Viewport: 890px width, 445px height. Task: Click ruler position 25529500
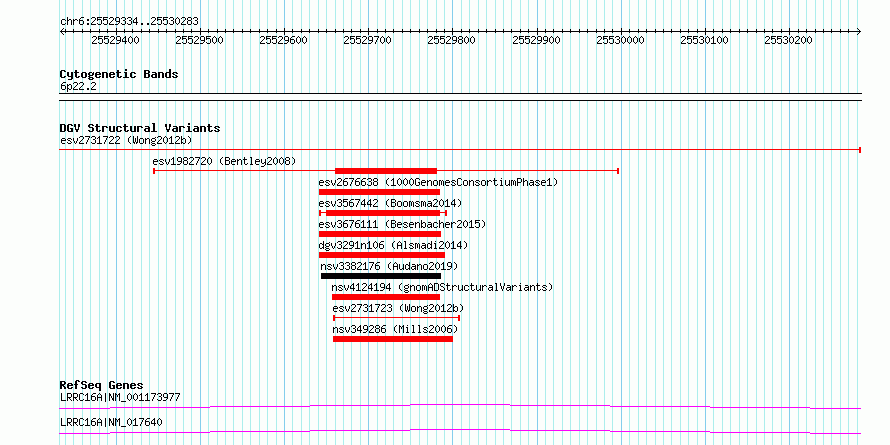199,40
